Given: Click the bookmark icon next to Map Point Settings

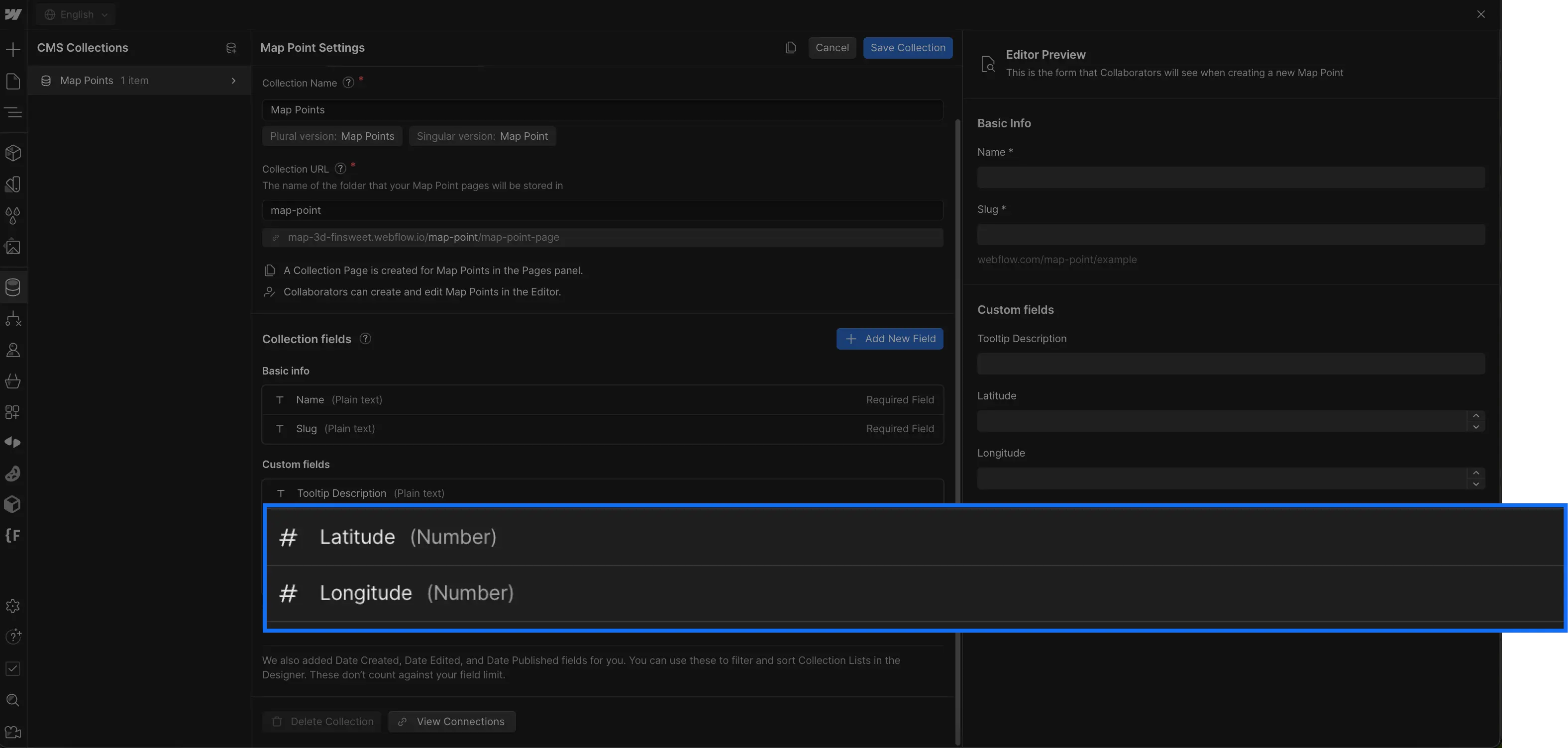Looking at the screenshot, I should 790,47.
